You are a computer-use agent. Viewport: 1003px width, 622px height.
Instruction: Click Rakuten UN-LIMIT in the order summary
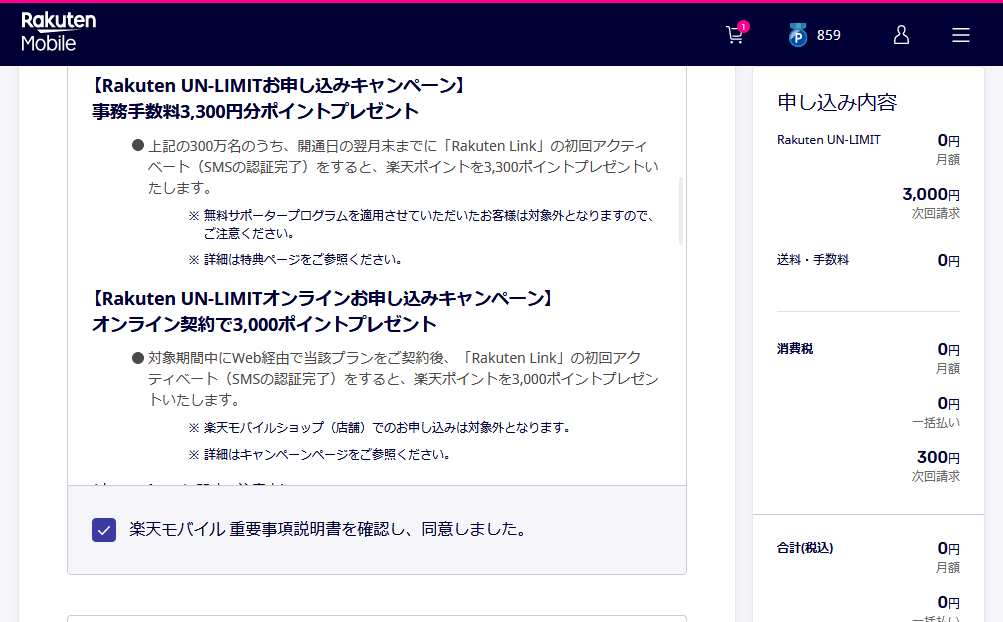click(x=828, y=140)
